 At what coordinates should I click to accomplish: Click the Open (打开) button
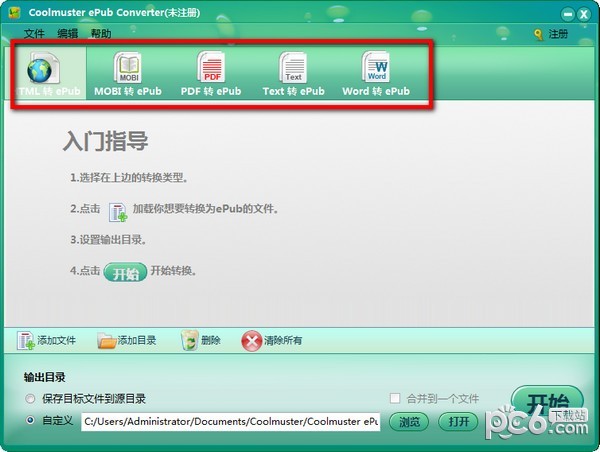point(458,422)
